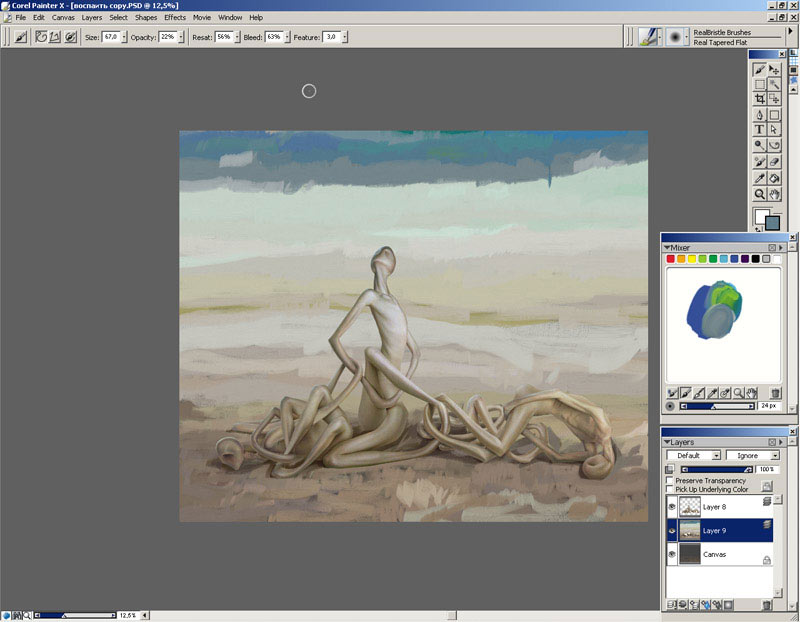Select the Grabber hand tool in toolbox
The image size is (800, 622).
775,194
